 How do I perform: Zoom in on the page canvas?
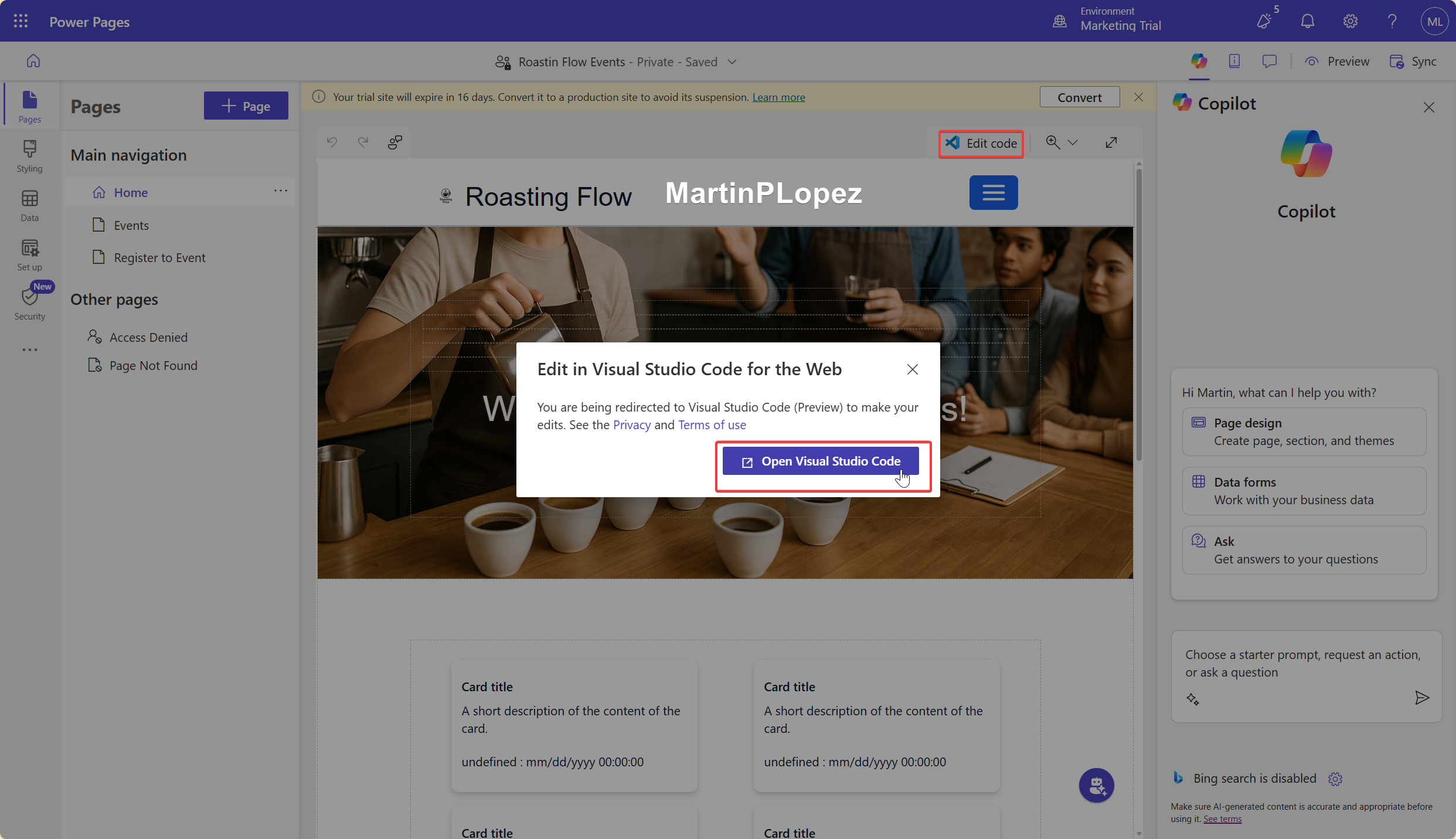tap(1053, 142)
